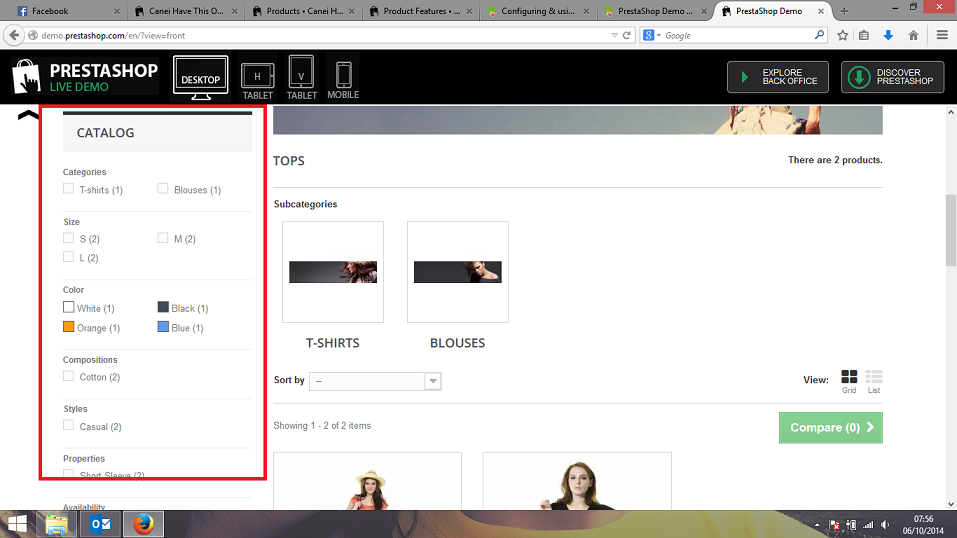This screenshot has width=957, height=538.
Task: Open the bookmarks list icon
Action: pos(864,35)
